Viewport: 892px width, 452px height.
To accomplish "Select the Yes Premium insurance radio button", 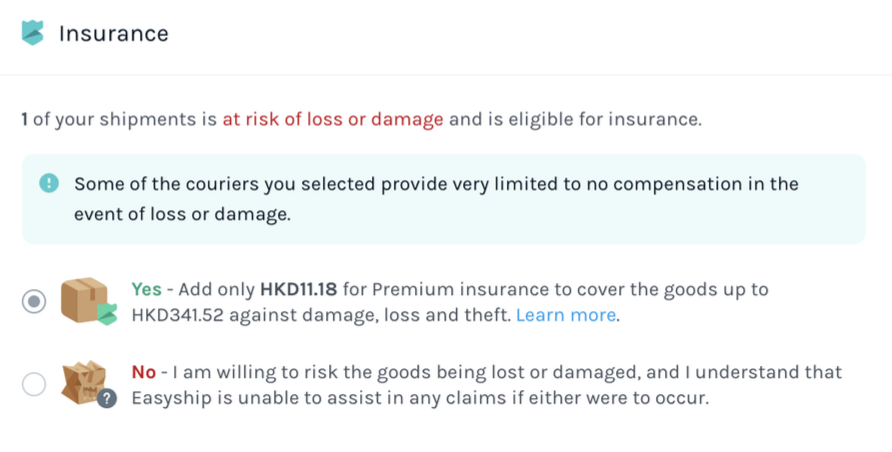I will [34, 302].
